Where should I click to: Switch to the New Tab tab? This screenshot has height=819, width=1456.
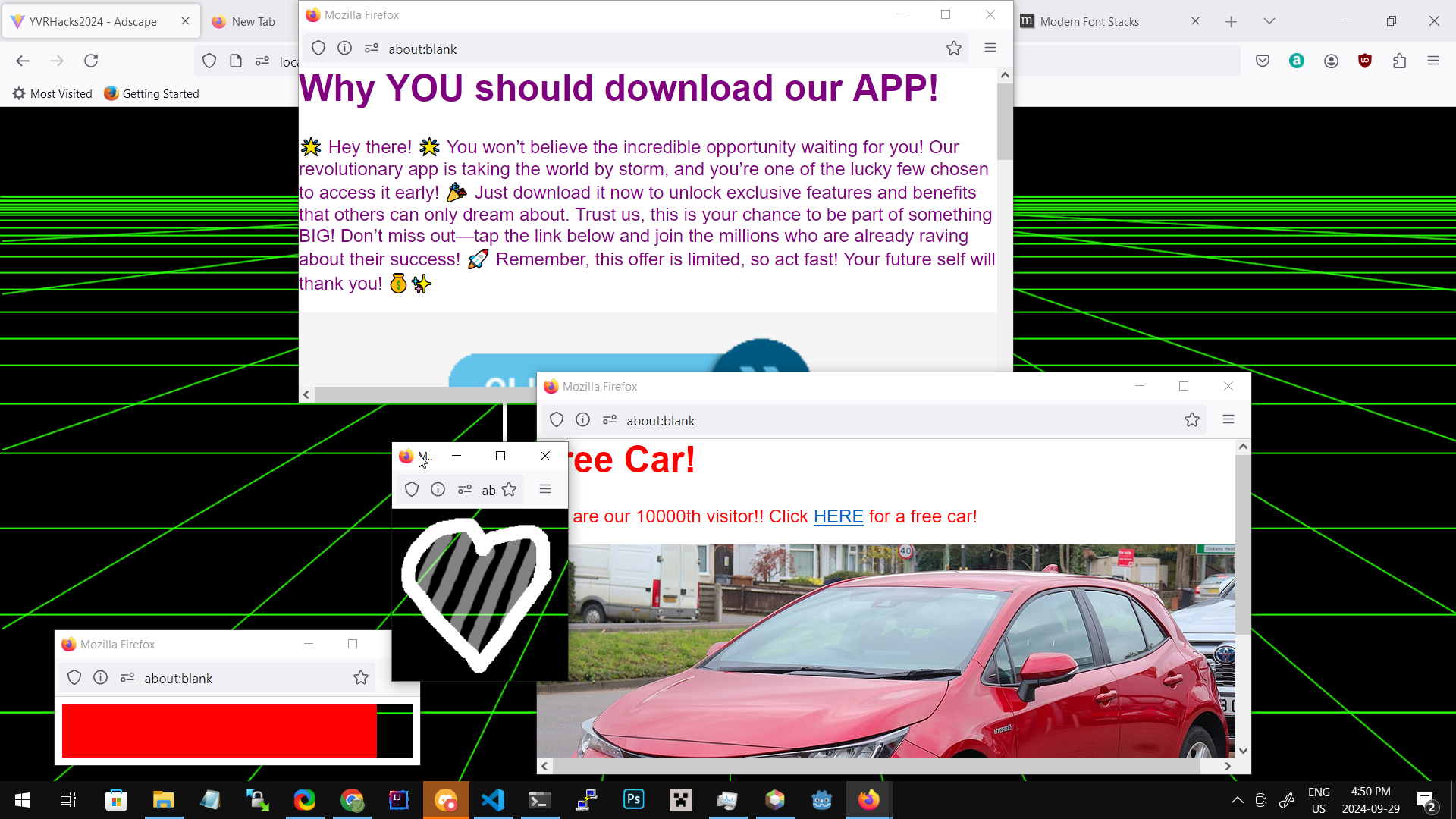point(253,21)
